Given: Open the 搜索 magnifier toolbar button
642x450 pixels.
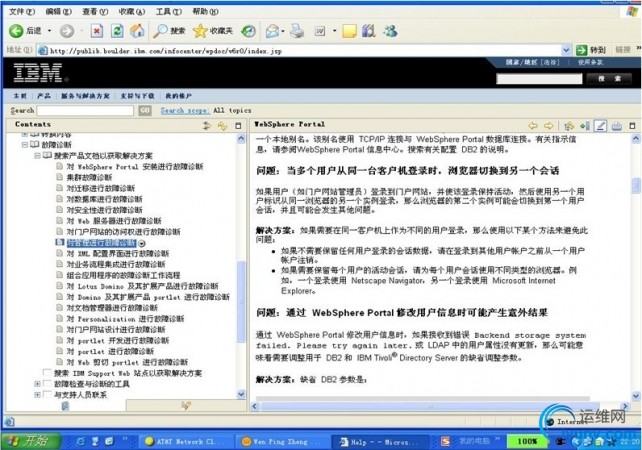Looking at the screenshot, I should click(169, 31).
